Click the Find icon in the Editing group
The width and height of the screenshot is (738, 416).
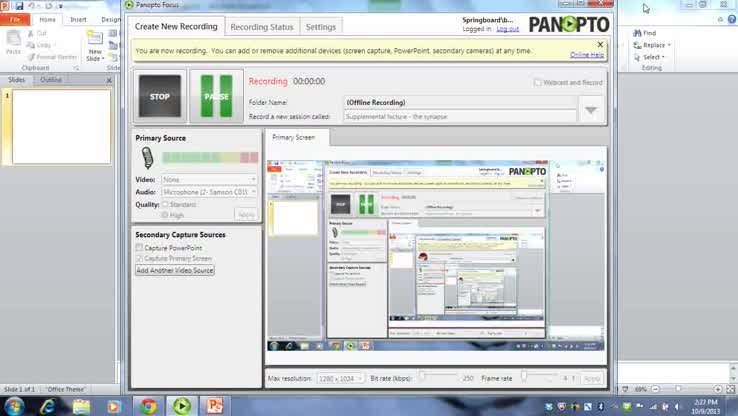[x=637, y=33]
